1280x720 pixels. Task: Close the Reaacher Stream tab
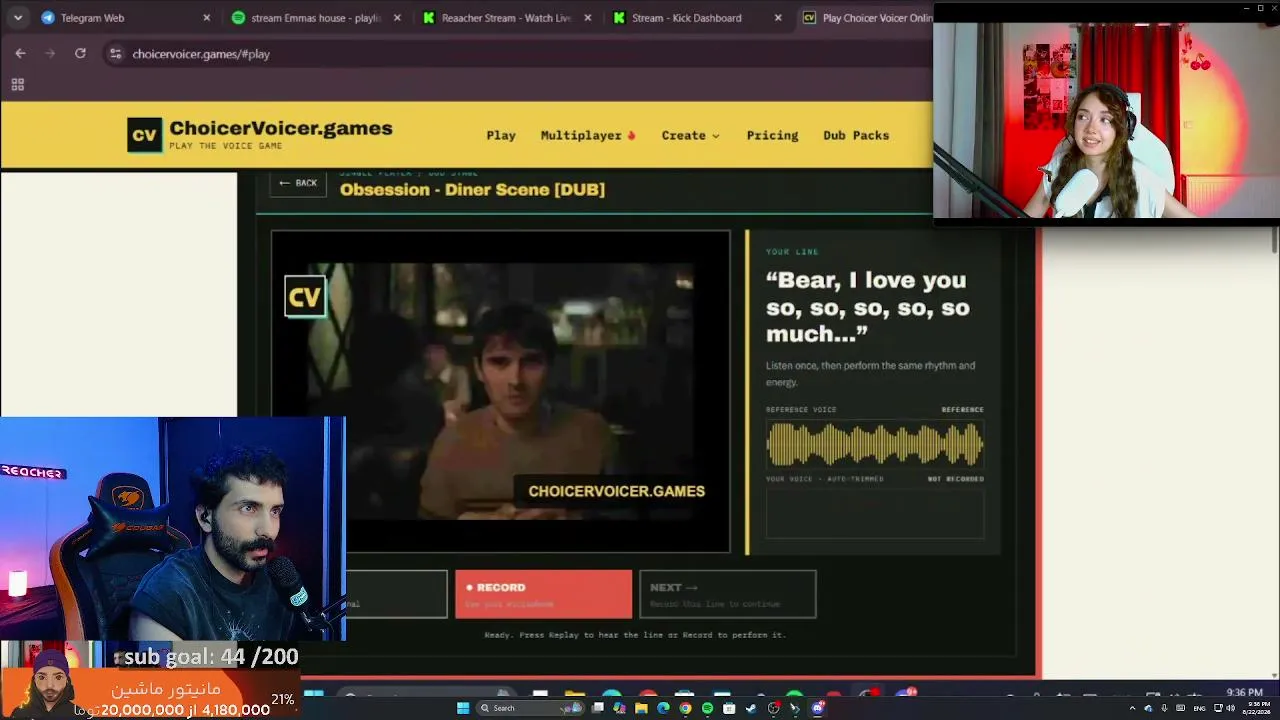(588, 18)
